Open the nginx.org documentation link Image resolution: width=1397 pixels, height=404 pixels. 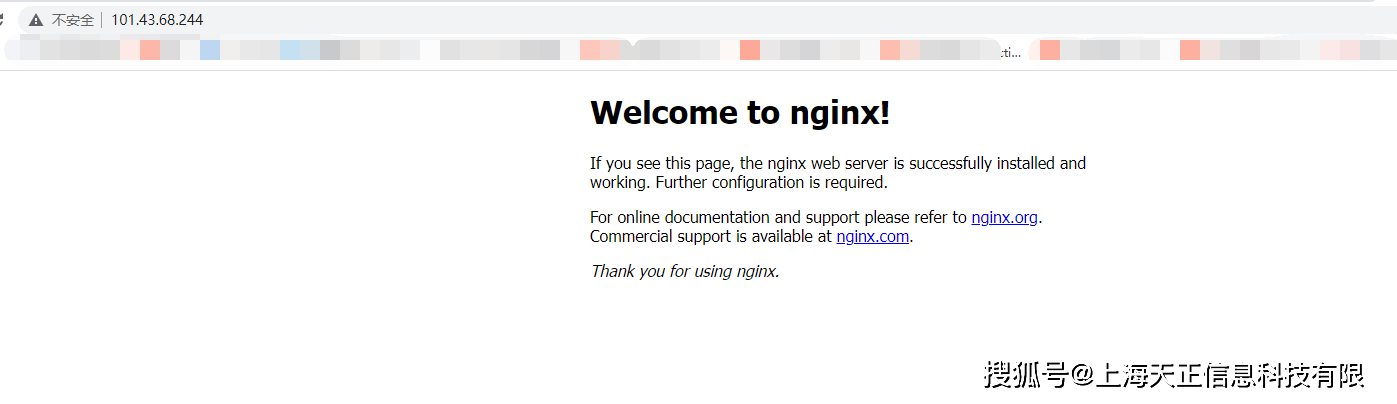point(1005,217)
